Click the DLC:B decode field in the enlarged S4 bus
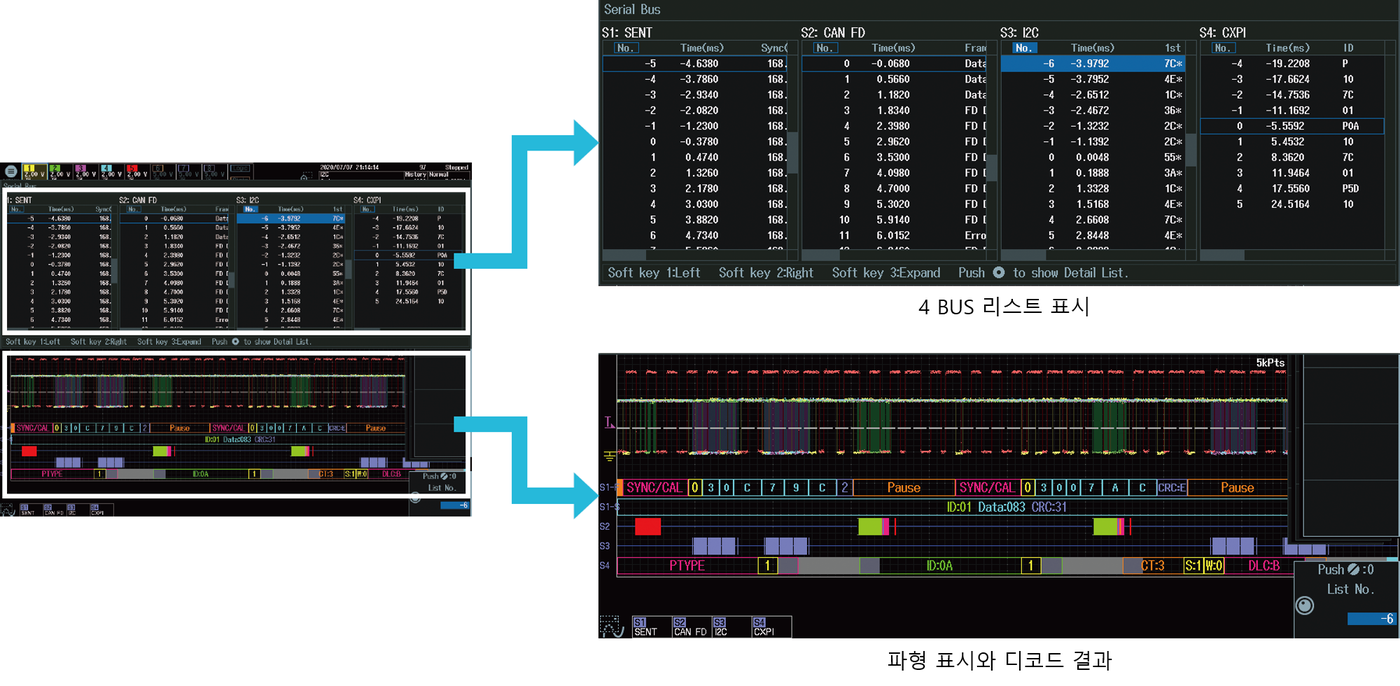This screenshot has width=1400, height=686. [x=1265, y=566]
